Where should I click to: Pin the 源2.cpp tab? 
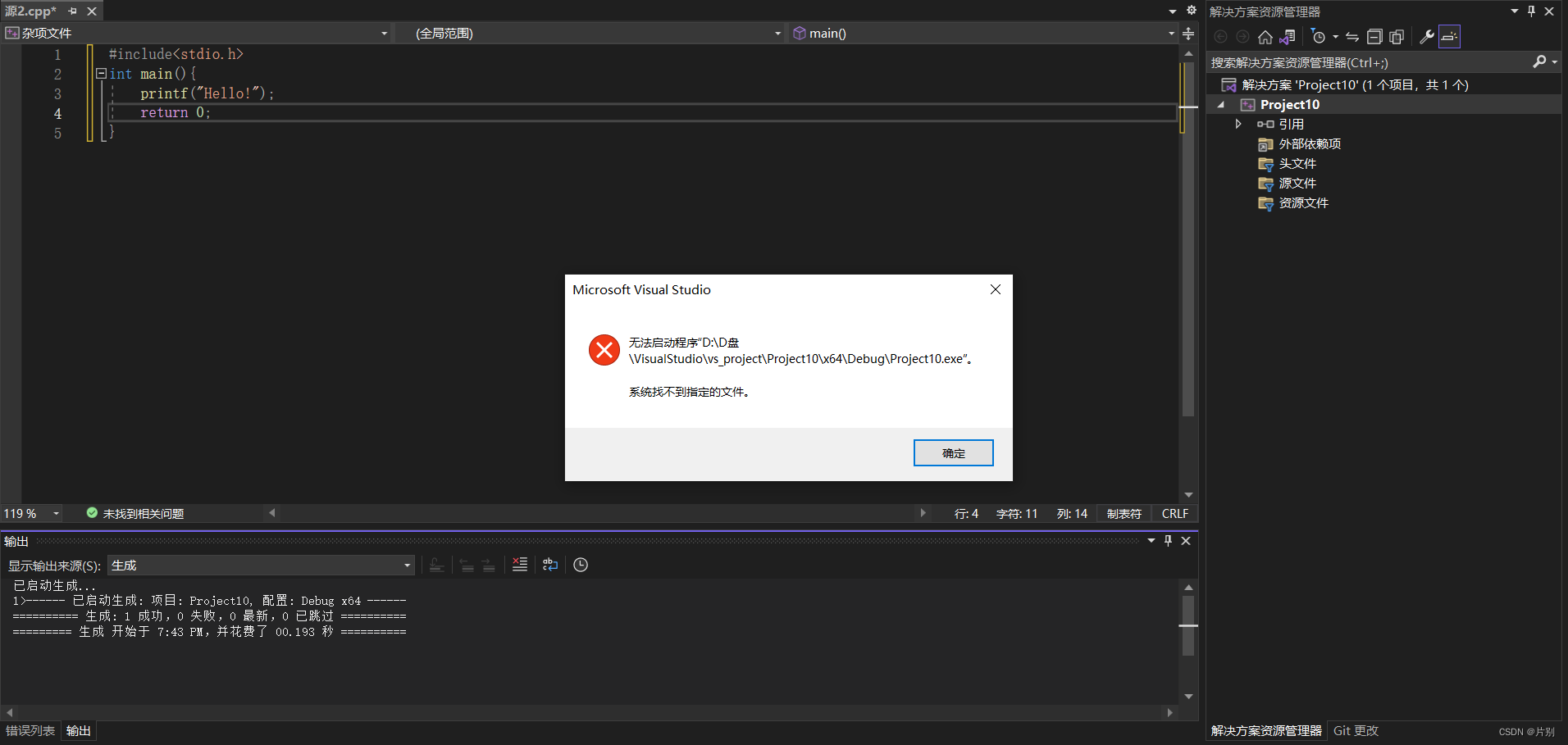pos(73,11)
